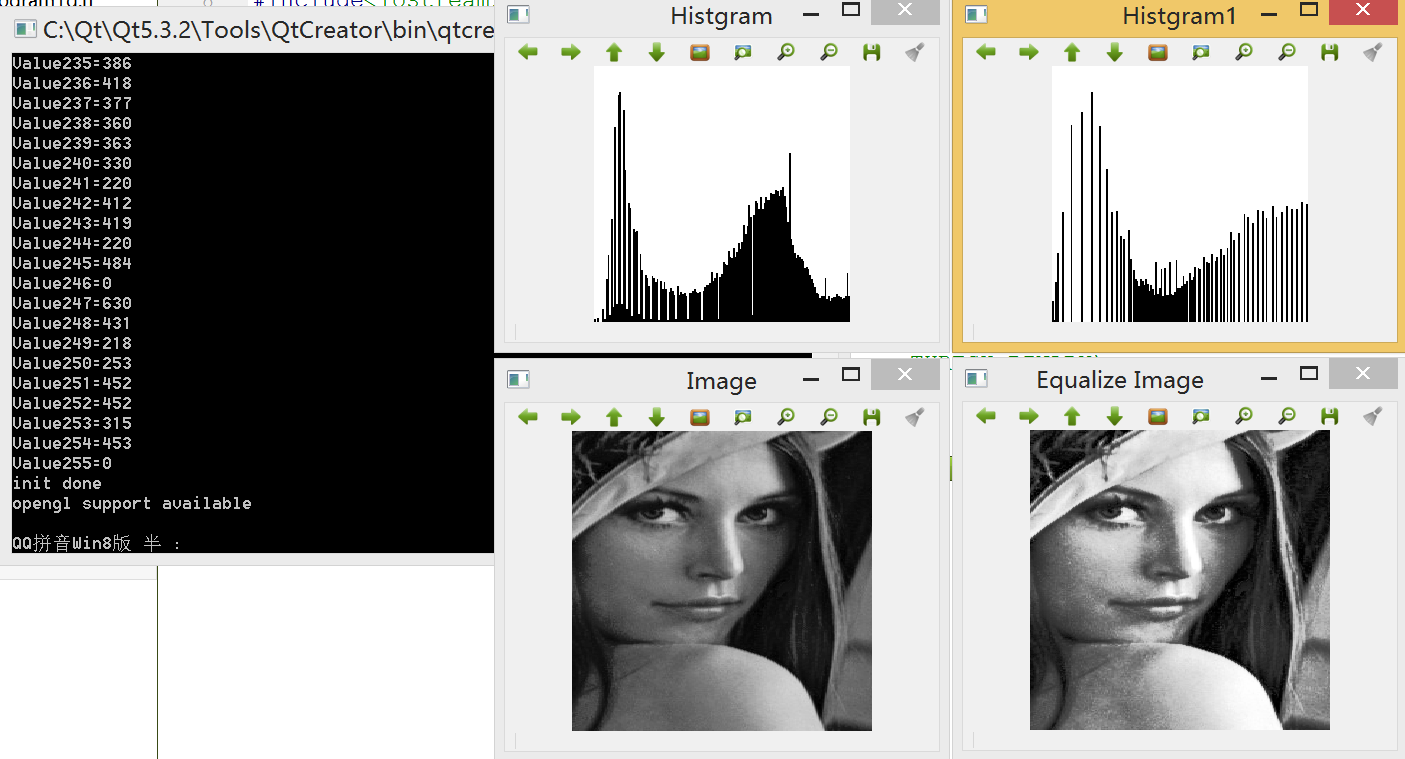Pan right in Histgram window
1405x759 pixels.
[571, 52]
